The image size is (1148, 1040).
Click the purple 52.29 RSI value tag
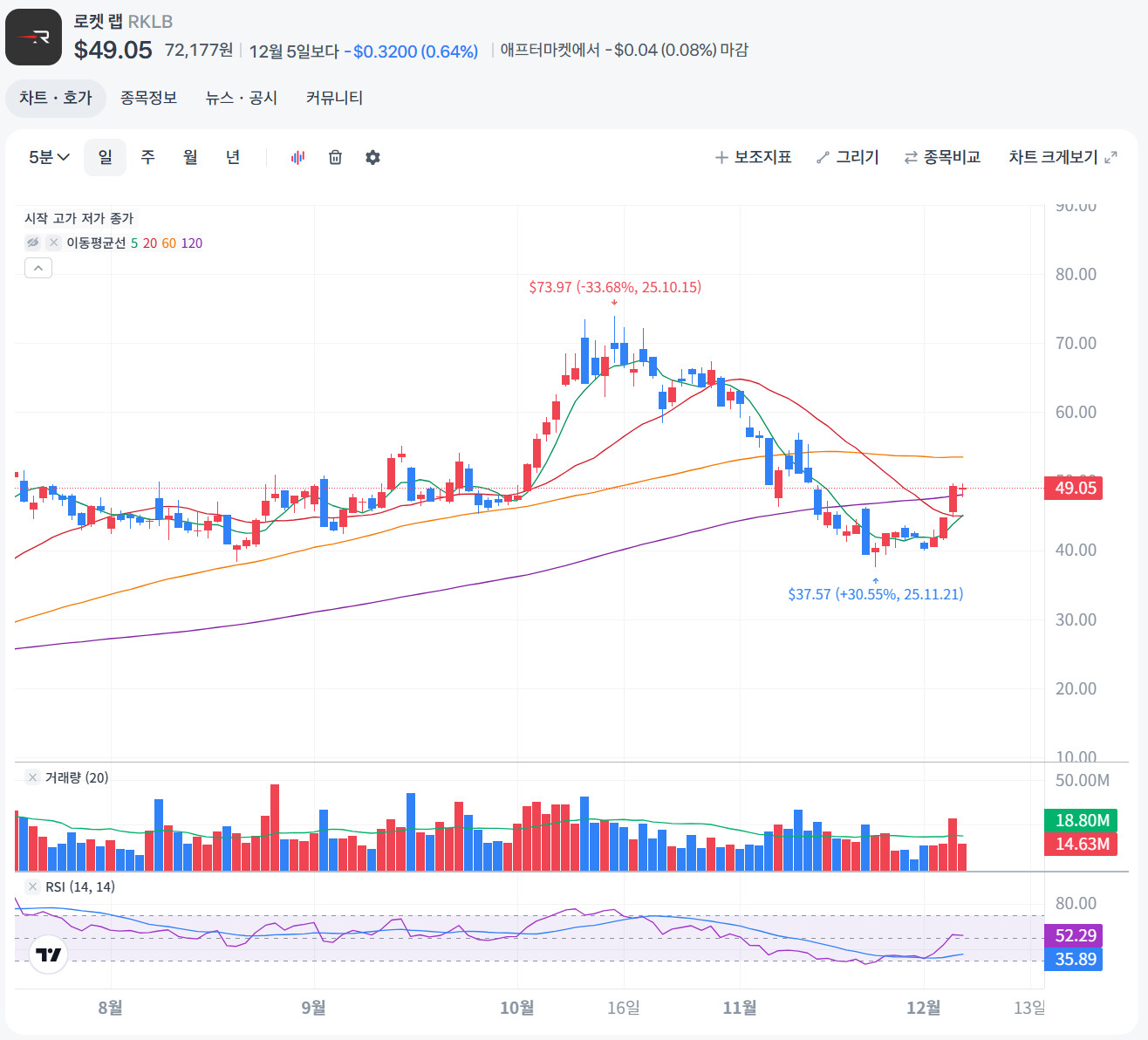point(1073,935)
